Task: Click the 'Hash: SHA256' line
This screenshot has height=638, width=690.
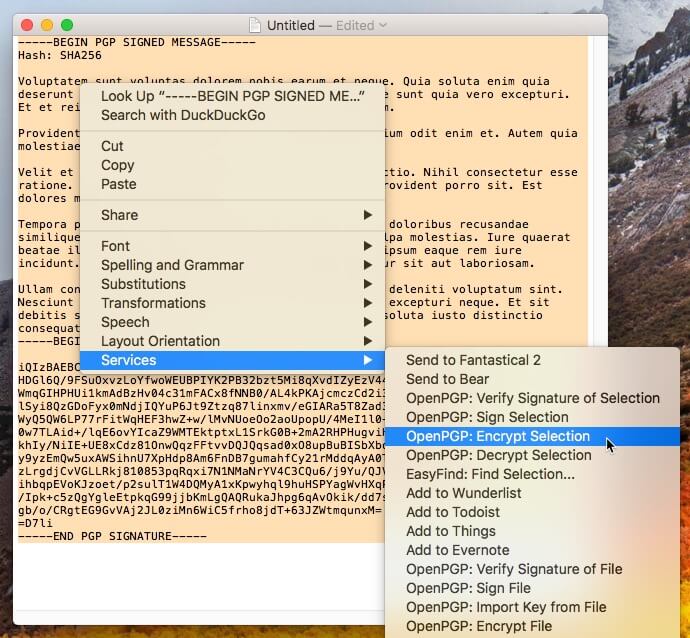Action: click(x=60, y=55)
